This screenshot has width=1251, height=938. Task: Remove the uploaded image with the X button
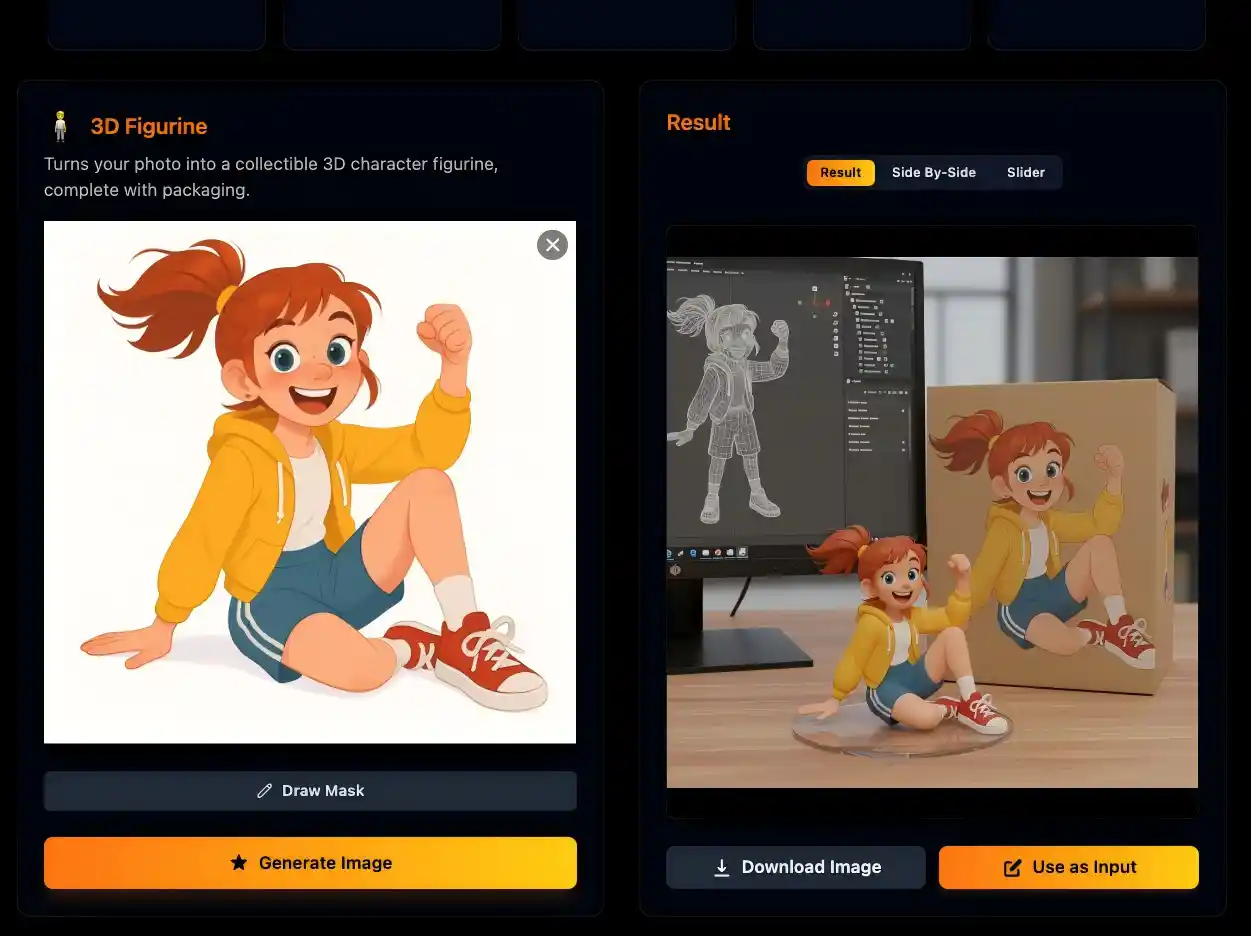click(552, 245)
